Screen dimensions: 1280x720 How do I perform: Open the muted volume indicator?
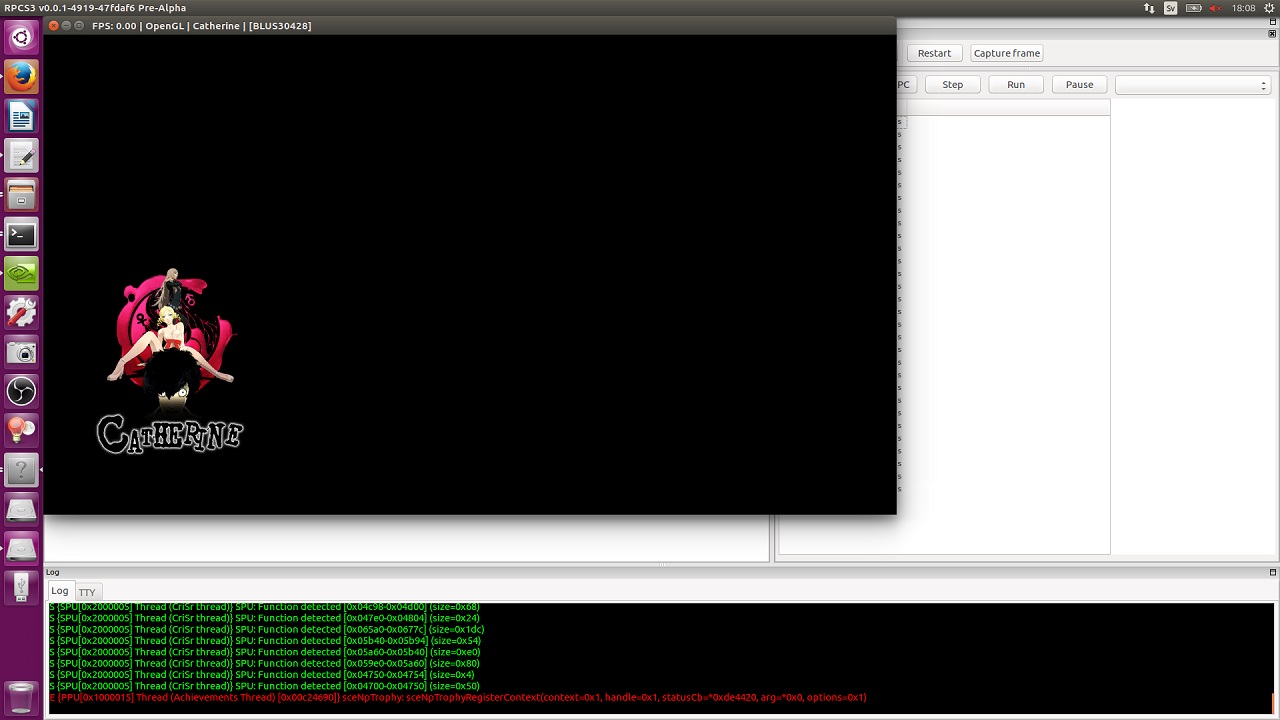tap(1216, 8)
